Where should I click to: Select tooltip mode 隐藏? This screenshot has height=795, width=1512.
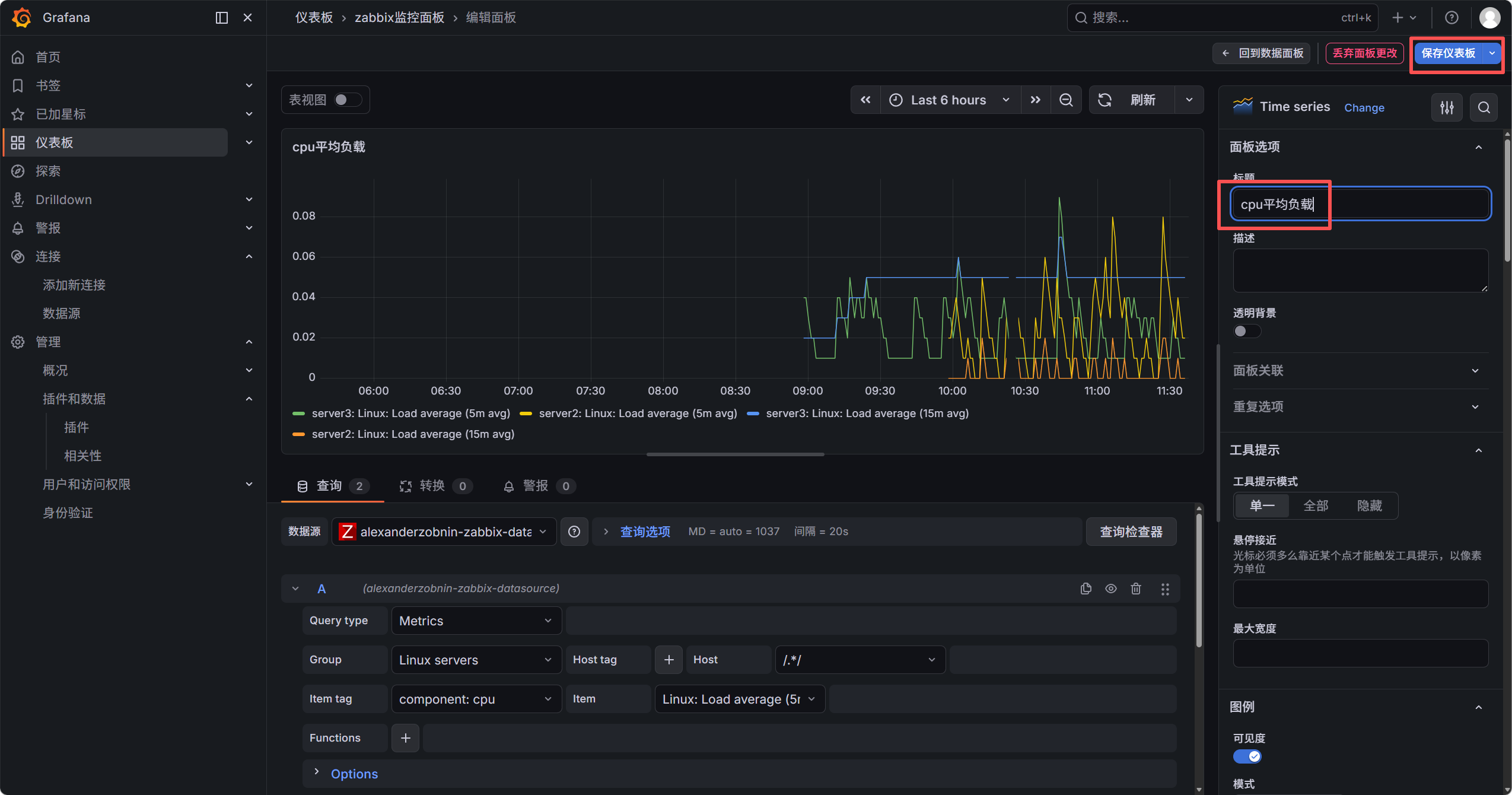tap(1370, 506)
